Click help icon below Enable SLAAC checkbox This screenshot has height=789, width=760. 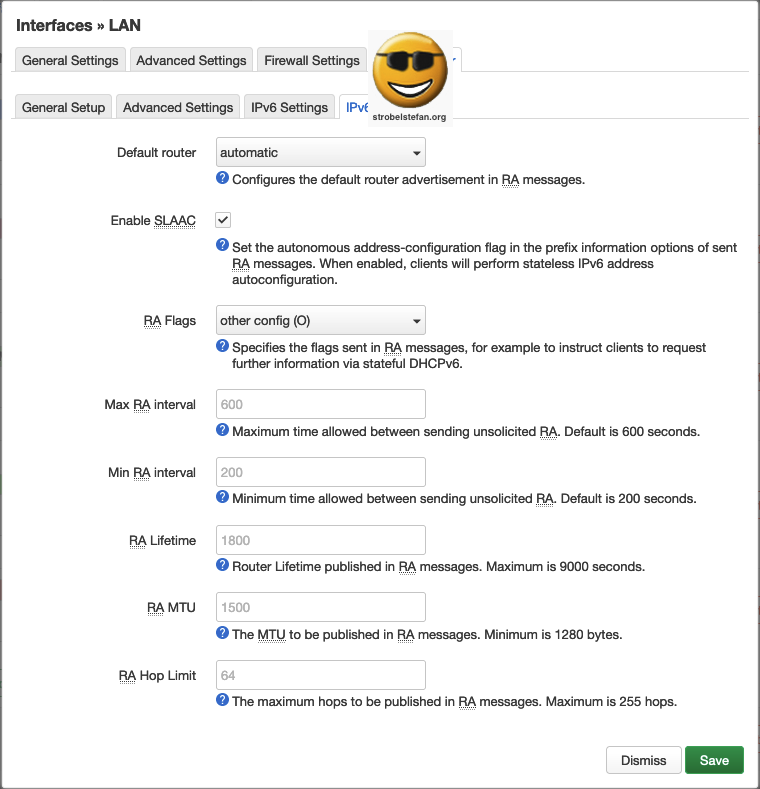pos(223,245)
